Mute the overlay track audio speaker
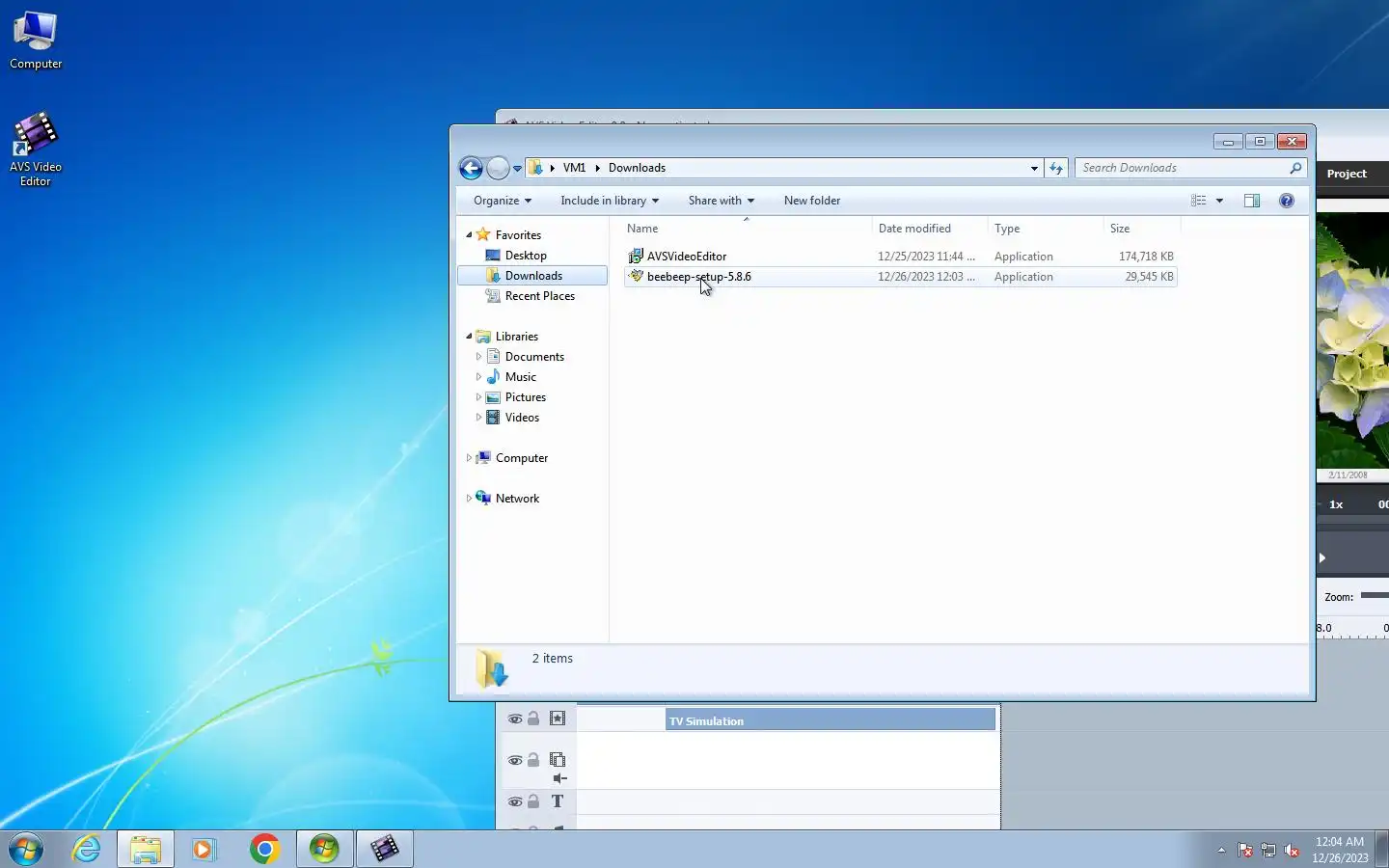Viewport: 1389px width, 868px height. (560, 778)
